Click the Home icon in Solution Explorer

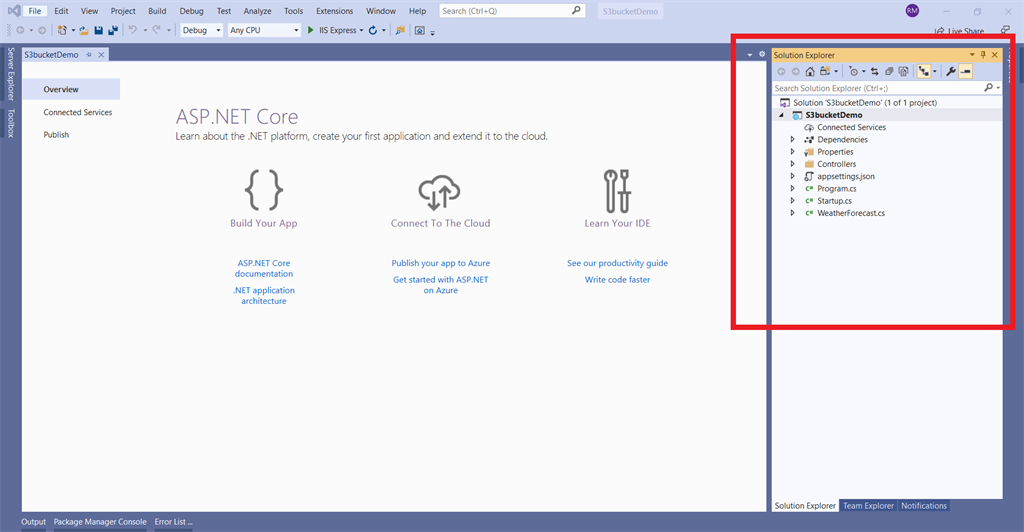(810, 71)
